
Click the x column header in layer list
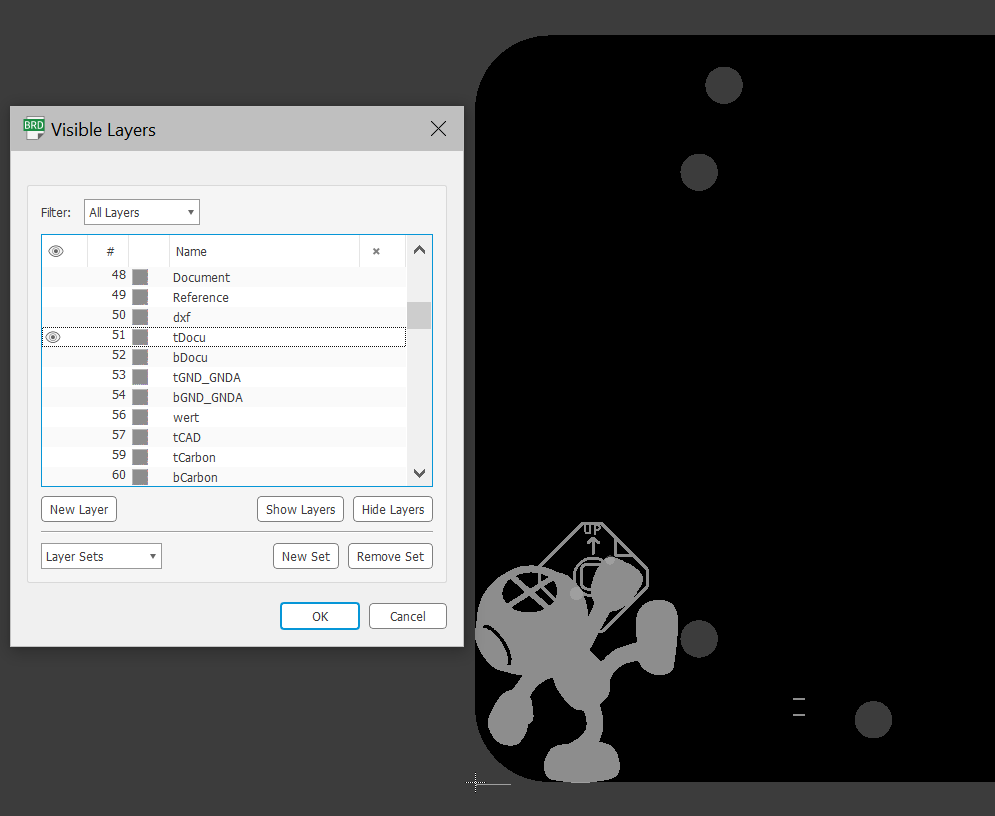coord(376,251)
